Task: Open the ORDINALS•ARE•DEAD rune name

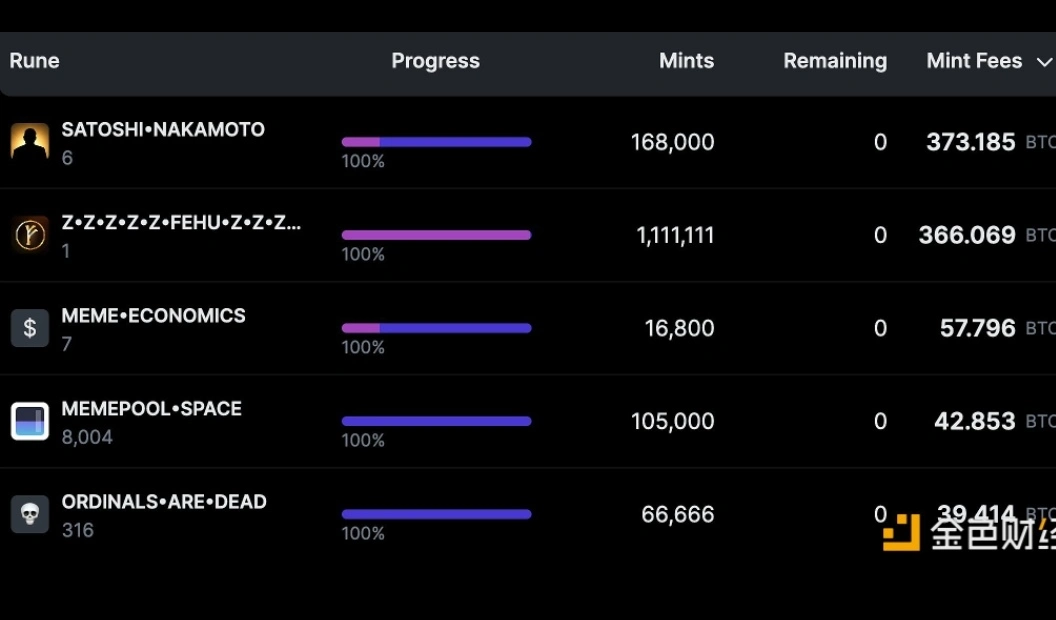Action: [164, 502]
